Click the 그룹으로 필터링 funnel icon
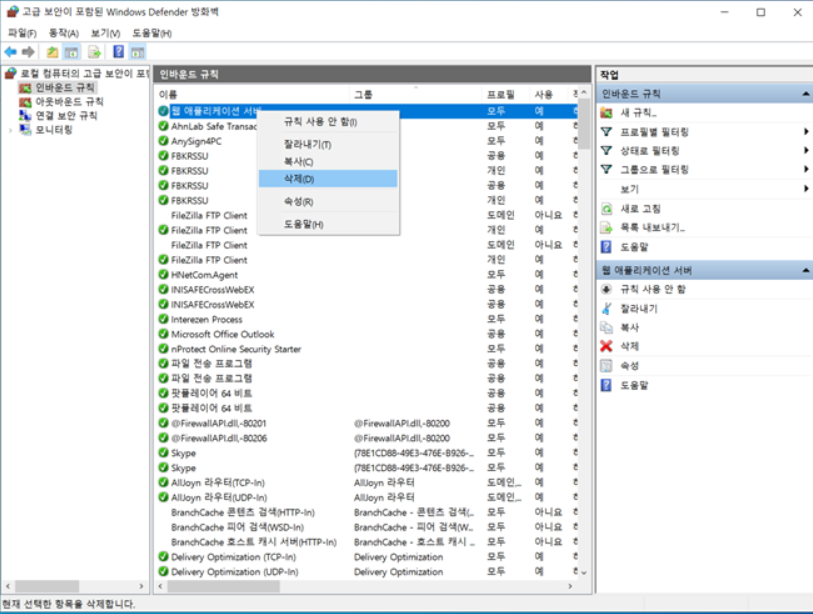Screen dimensions: 813x614 pos(606,169)
